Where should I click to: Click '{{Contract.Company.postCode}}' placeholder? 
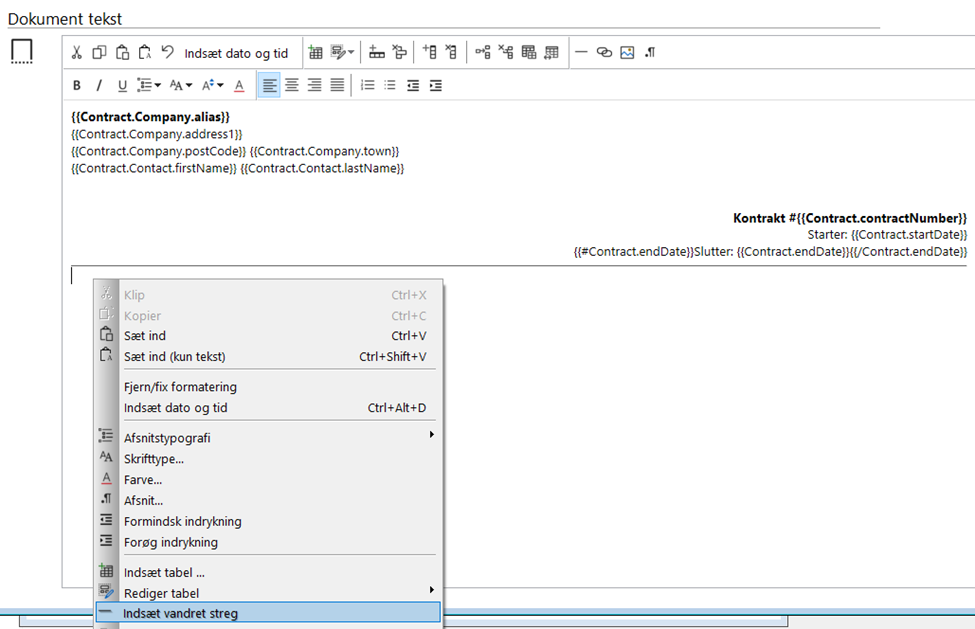coord(159,151)
